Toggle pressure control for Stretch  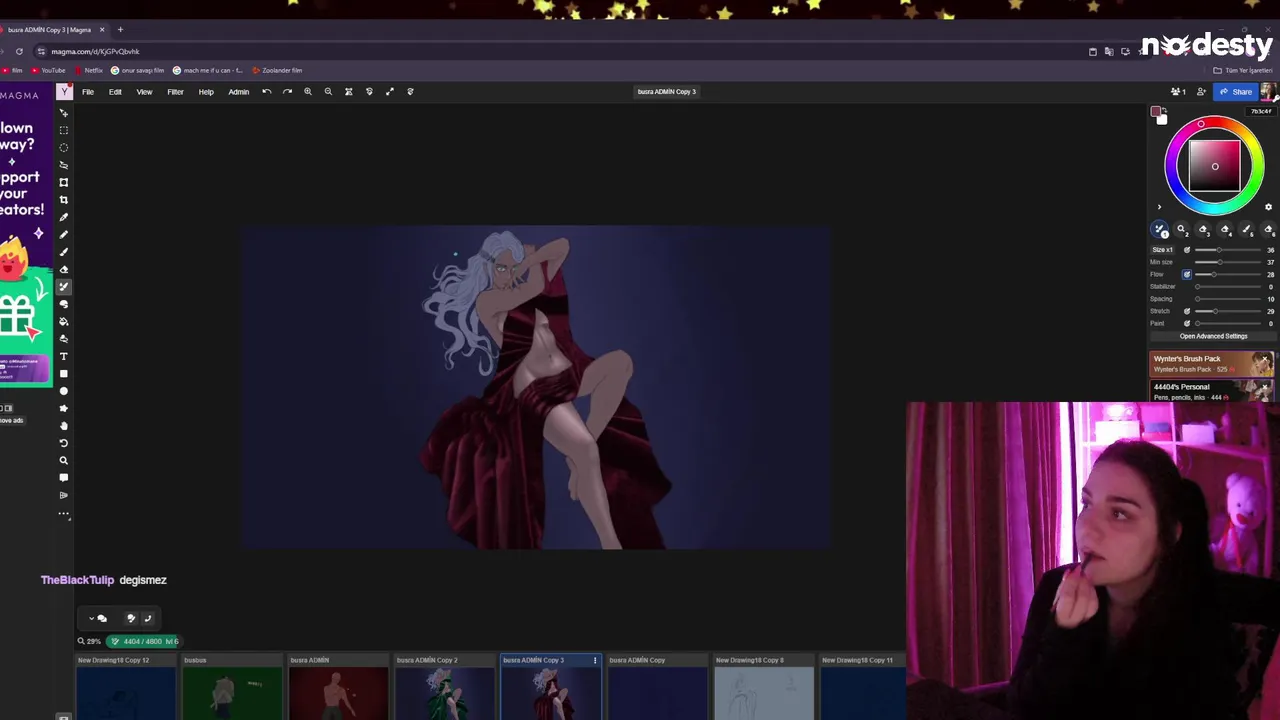[1187, 311]
